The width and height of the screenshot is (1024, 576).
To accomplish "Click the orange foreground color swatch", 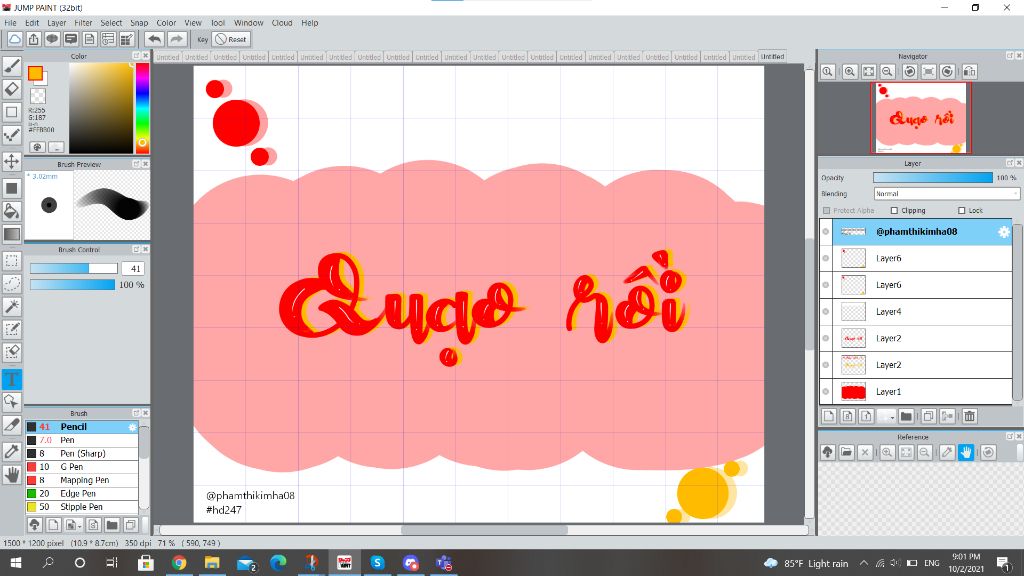I will tap(35, 73).
